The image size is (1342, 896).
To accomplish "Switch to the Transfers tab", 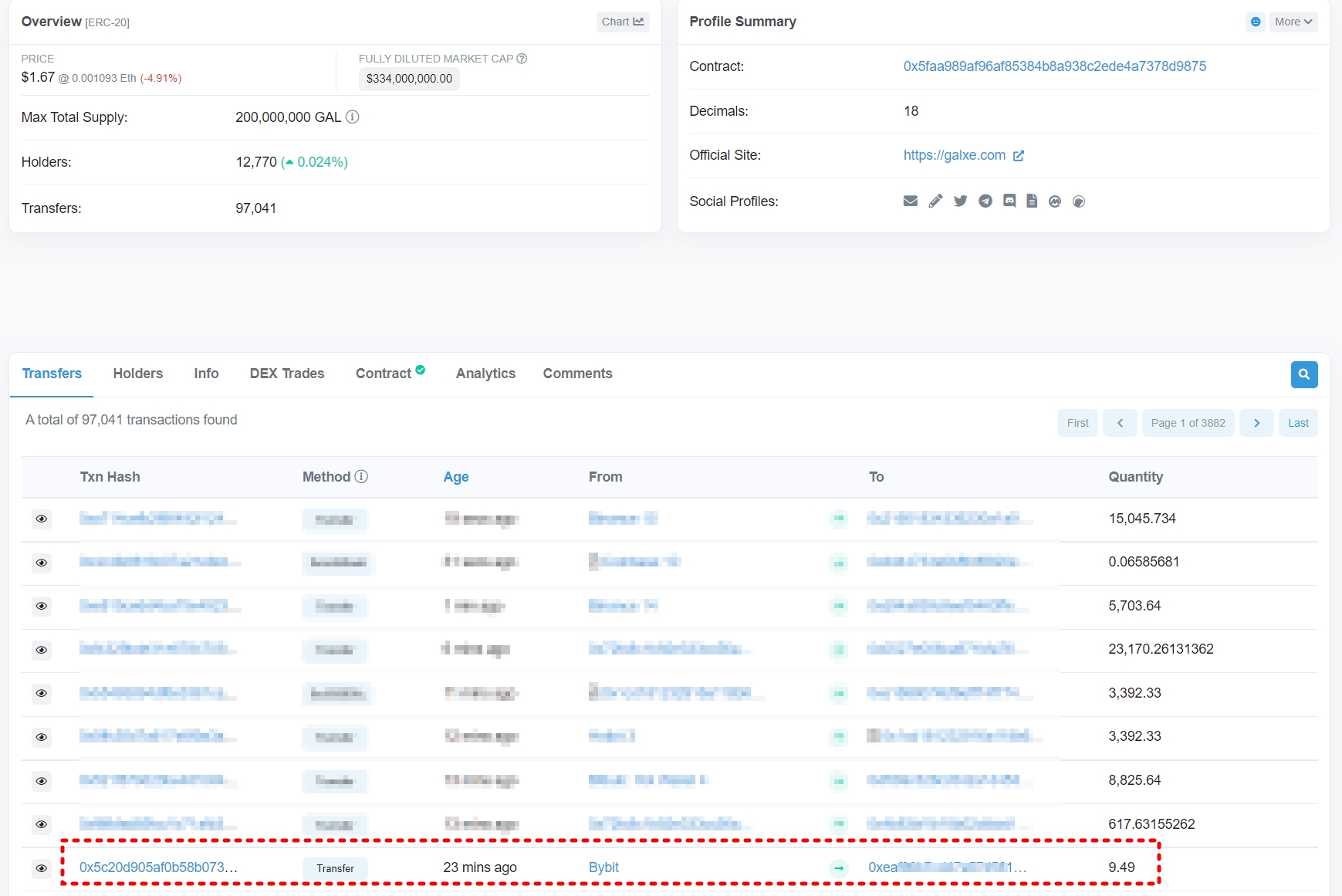I will 52,374.
